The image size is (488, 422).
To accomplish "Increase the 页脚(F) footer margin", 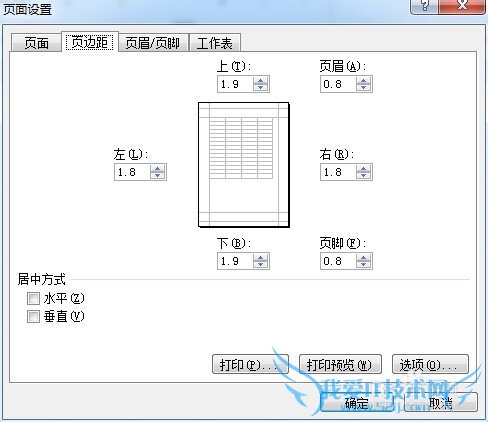I will coord(363,257).
